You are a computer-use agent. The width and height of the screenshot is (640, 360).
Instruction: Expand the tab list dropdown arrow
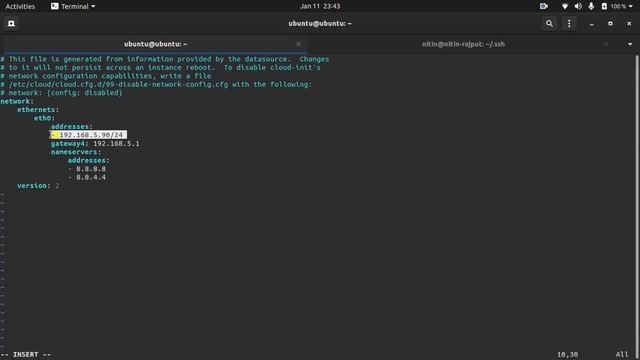(x=630, y=44)
